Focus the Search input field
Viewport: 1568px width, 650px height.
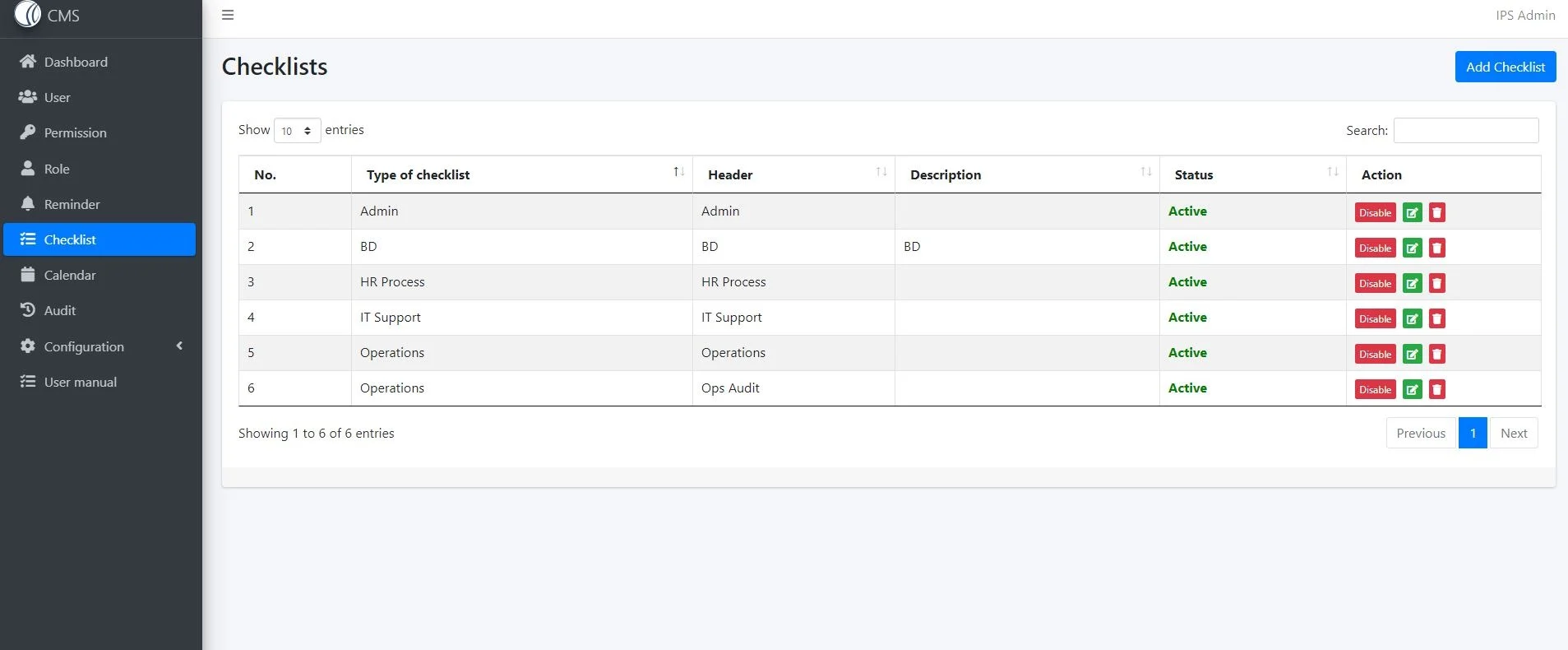pyautogui.click(x=1466, y=130)
